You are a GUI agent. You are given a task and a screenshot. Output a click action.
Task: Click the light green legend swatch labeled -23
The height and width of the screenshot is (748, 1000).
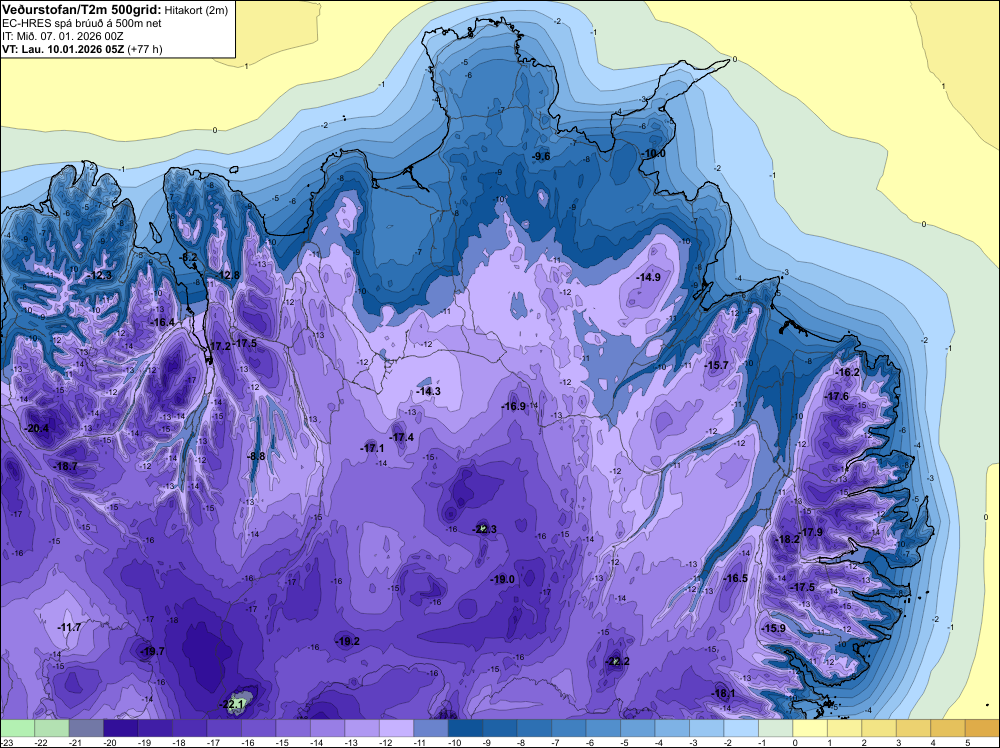(x=17, y=729)
